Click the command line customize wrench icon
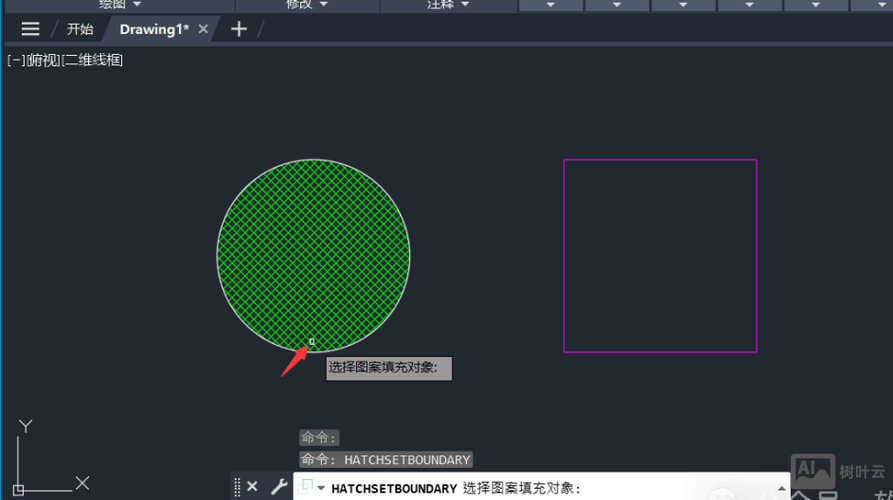 (279, 486)
